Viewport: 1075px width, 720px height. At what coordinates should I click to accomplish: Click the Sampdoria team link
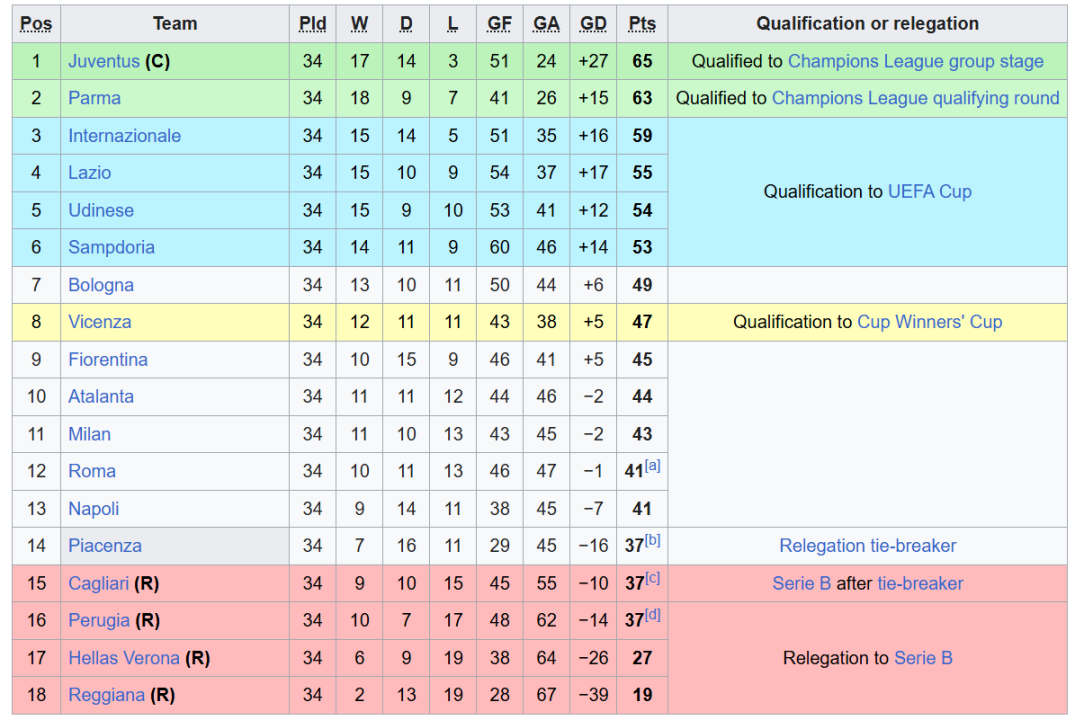point(111,247)
